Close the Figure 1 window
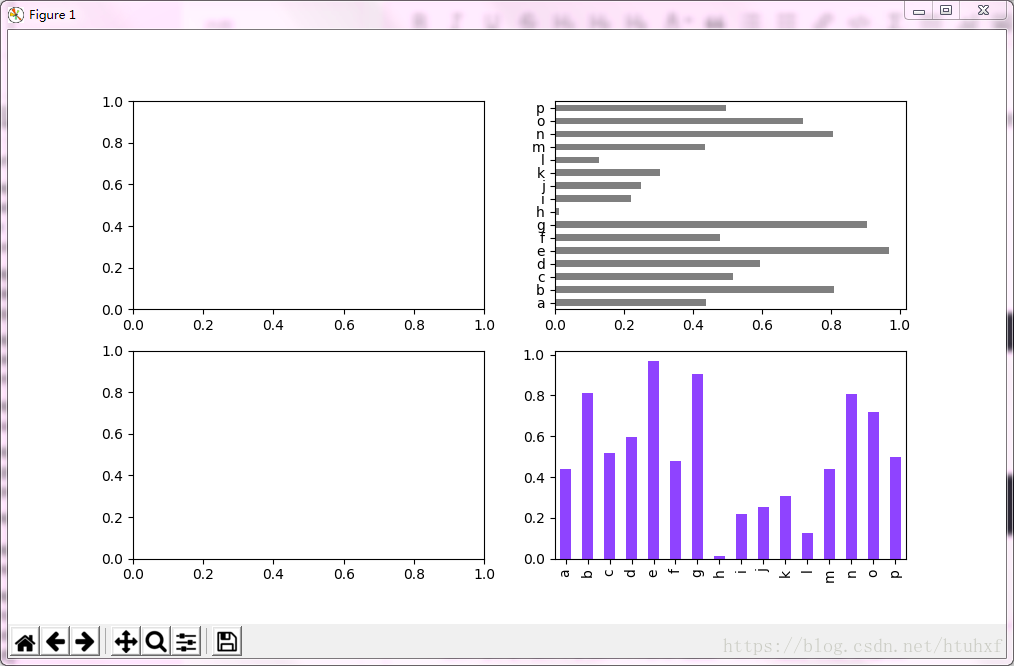 click(x=984, y=10)
